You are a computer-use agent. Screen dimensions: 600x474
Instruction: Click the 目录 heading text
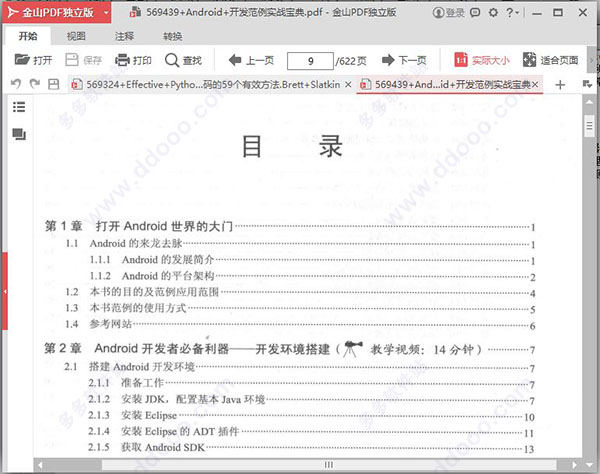[292, 146]
